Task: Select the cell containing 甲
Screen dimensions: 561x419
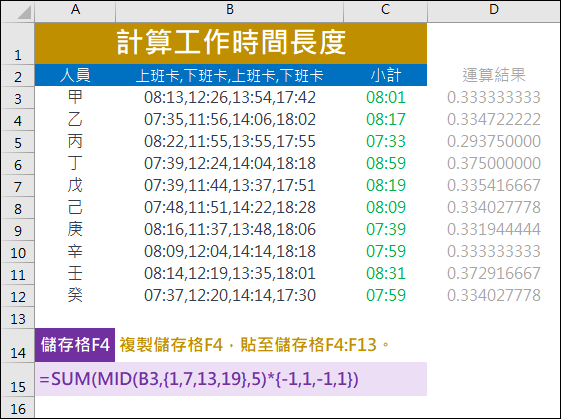Action: coord(75,97)
